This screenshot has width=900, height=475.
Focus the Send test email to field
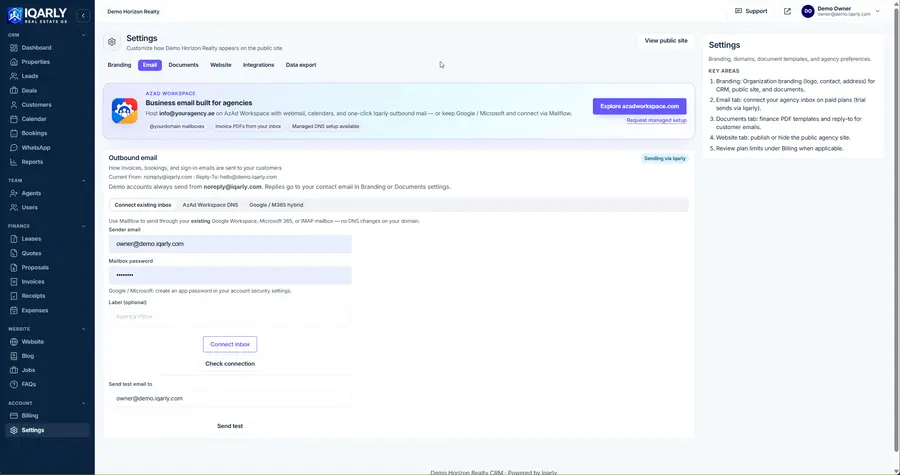pos(230,398)
